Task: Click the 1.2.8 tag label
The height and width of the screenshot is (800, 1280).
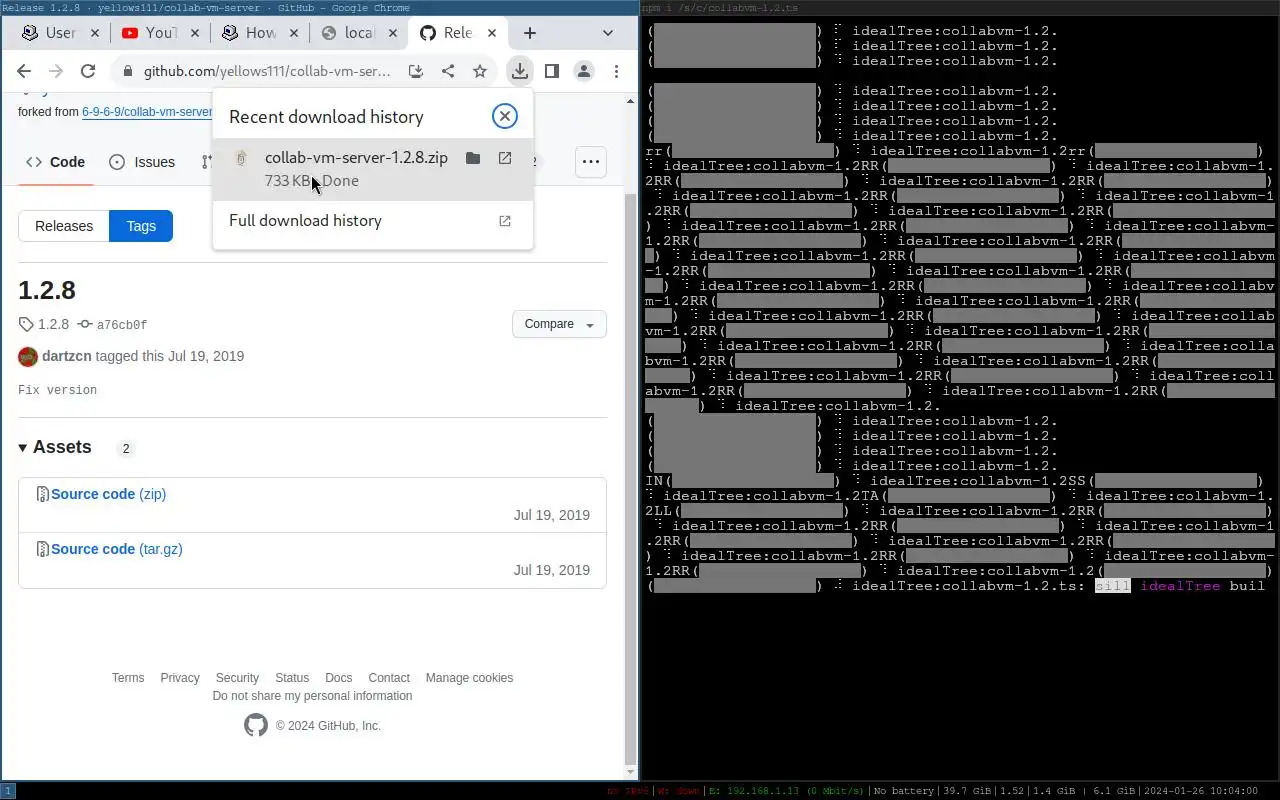Action: pos(44,325)
